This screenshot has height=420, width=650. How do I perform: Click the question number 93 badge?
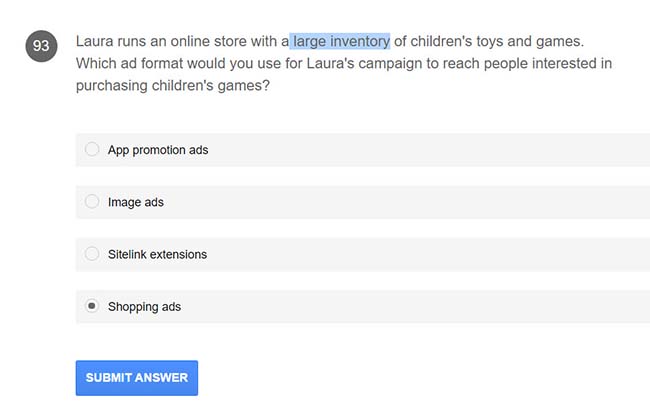click(41, 46)
